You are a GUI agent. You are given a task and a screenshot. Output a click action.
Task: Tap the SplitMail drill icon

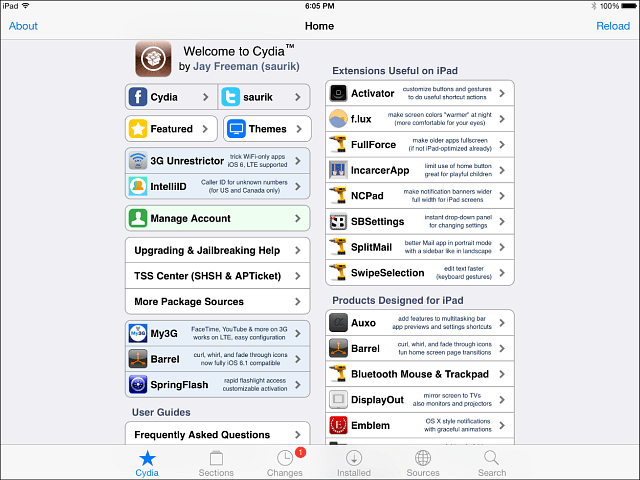click(338, 247)
